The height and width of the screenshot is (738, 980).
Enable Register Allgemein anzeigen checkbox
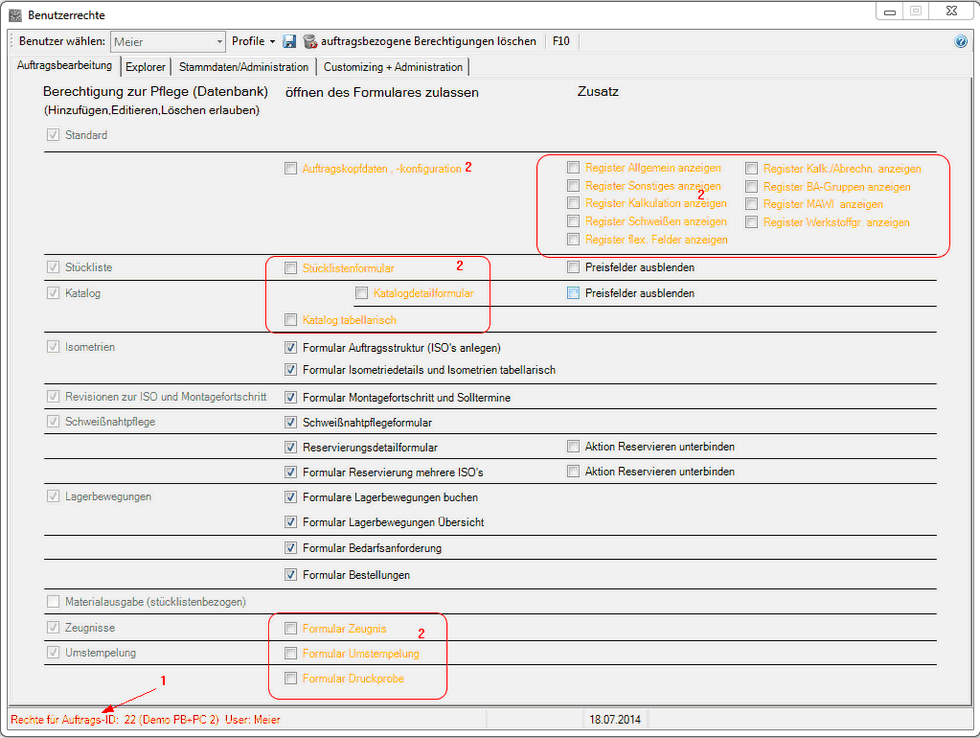[573, 168]
